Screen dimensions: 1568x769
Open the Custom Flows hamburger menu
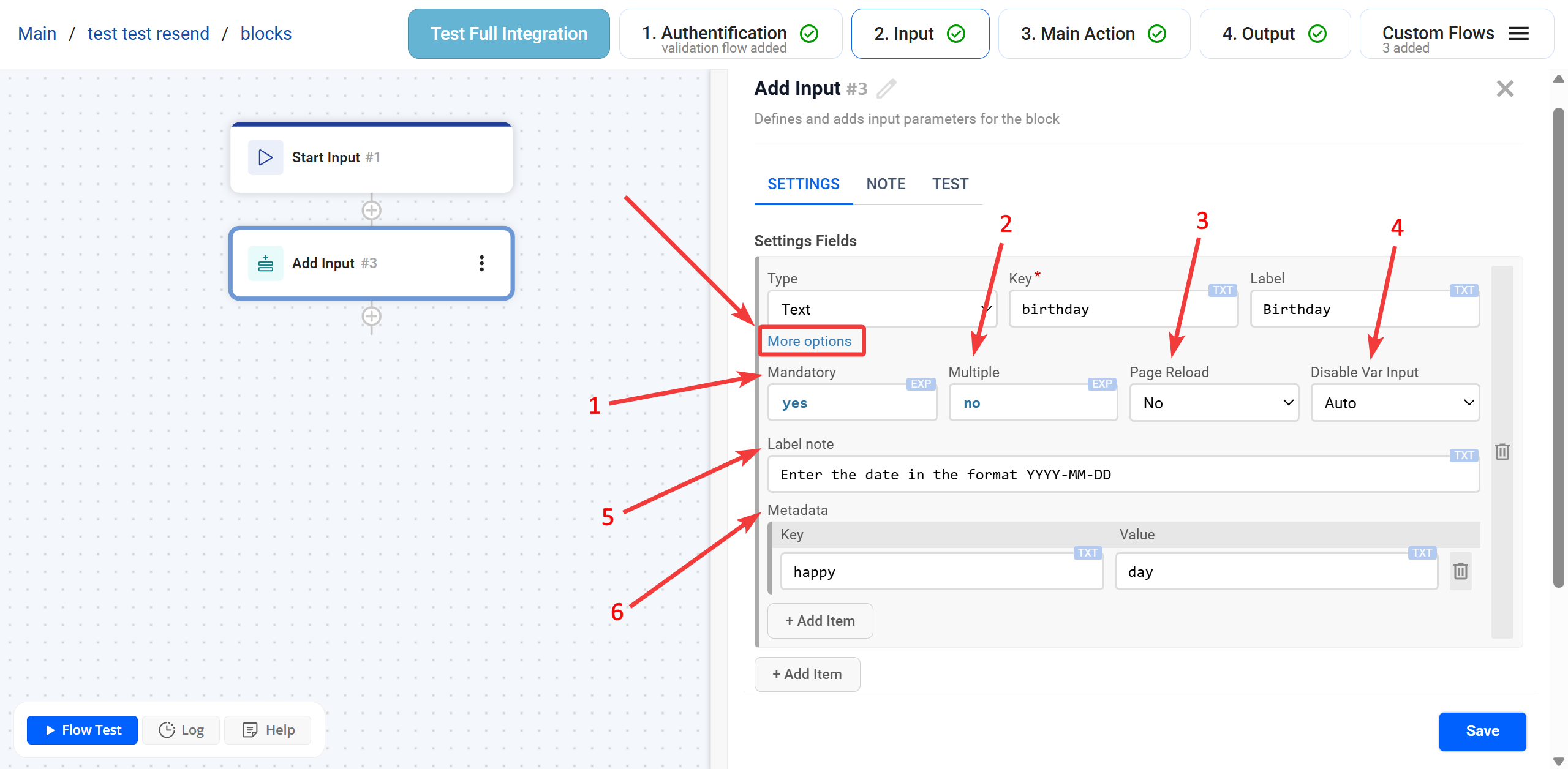[x=1518, y=34]
